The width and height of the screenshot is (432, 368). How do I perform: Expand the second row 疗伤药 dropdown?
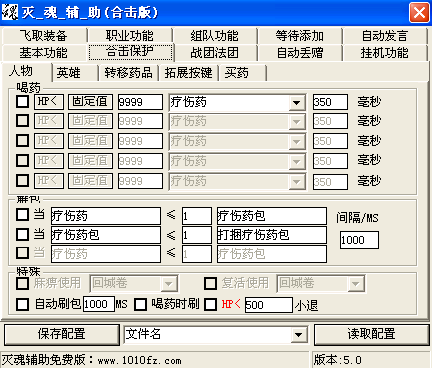point(296,122)
